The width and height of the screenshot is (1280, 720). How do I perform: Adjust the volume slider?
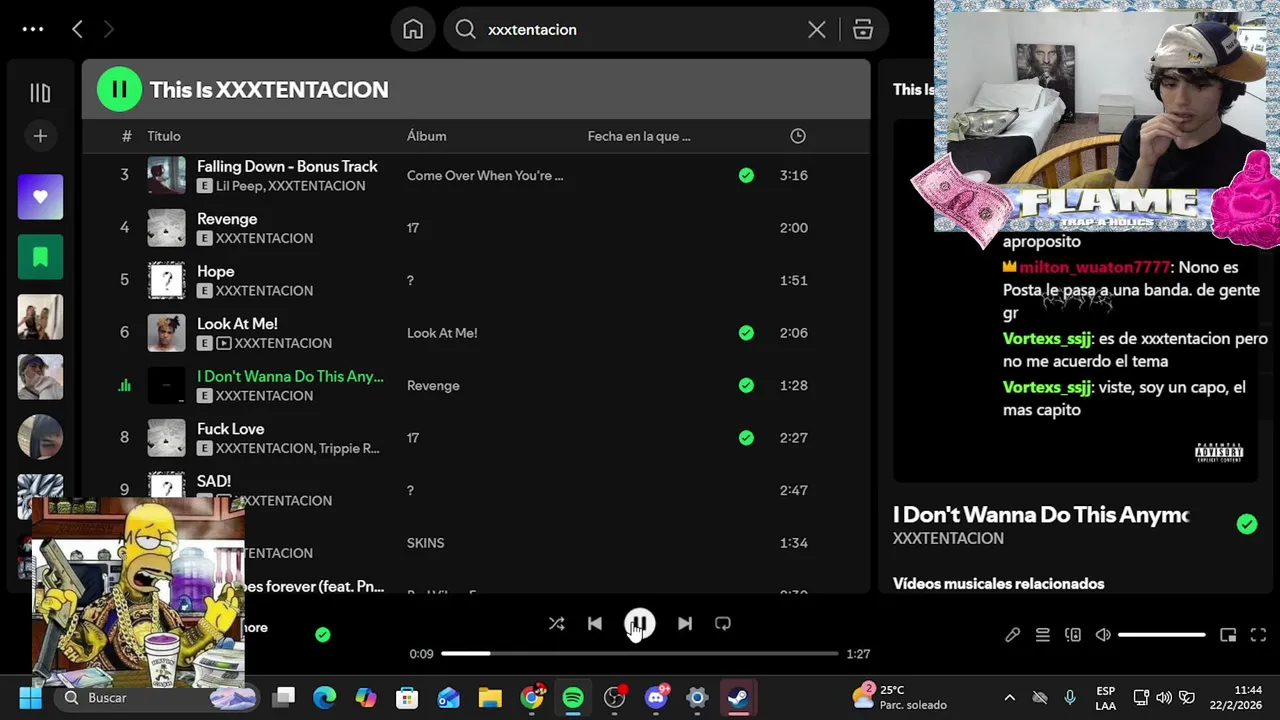click(1162, 635)
